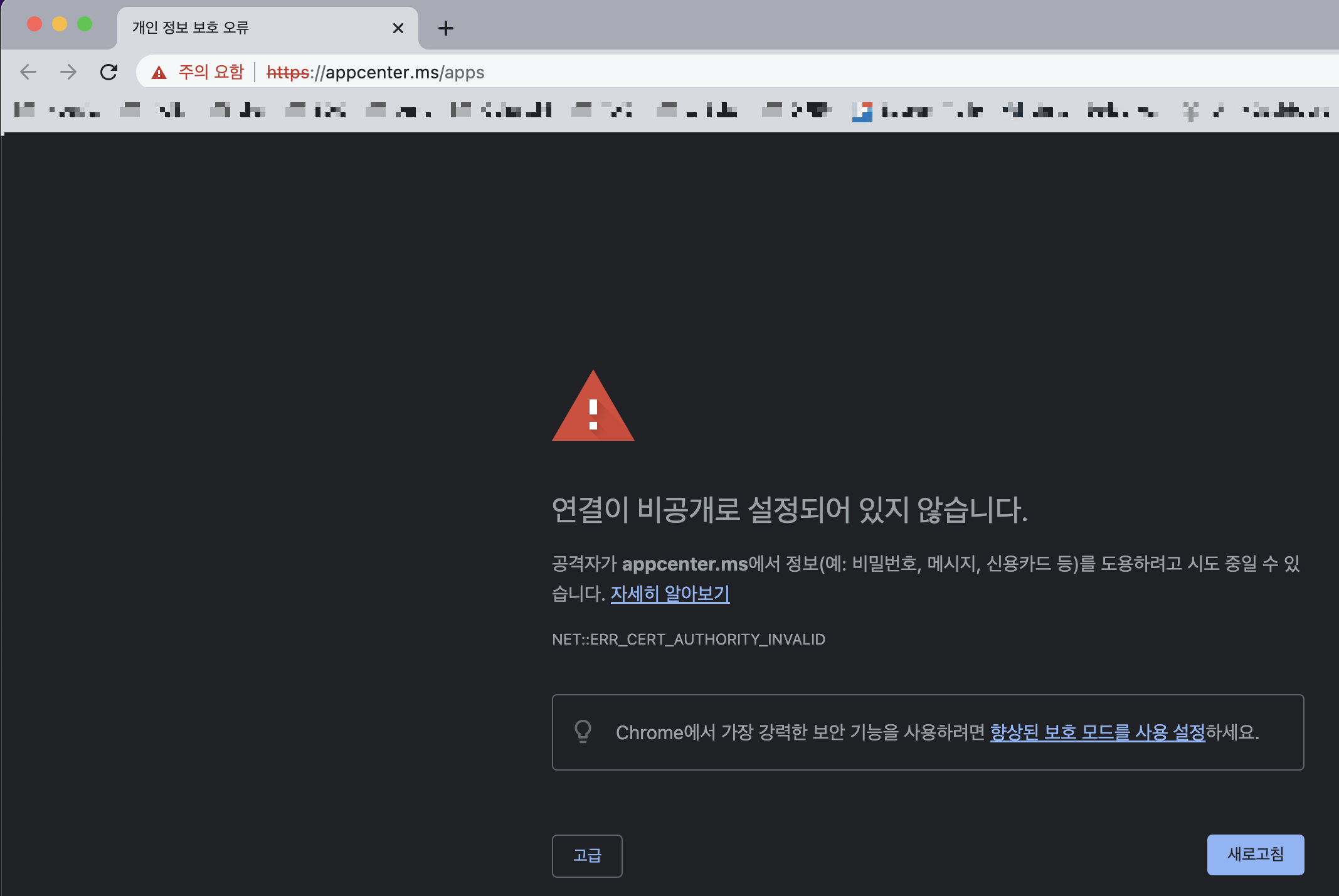Viewport: 1339px width, 896px height.
Task: Click the forward navigation arrow
Action: [x=68, y=72]
